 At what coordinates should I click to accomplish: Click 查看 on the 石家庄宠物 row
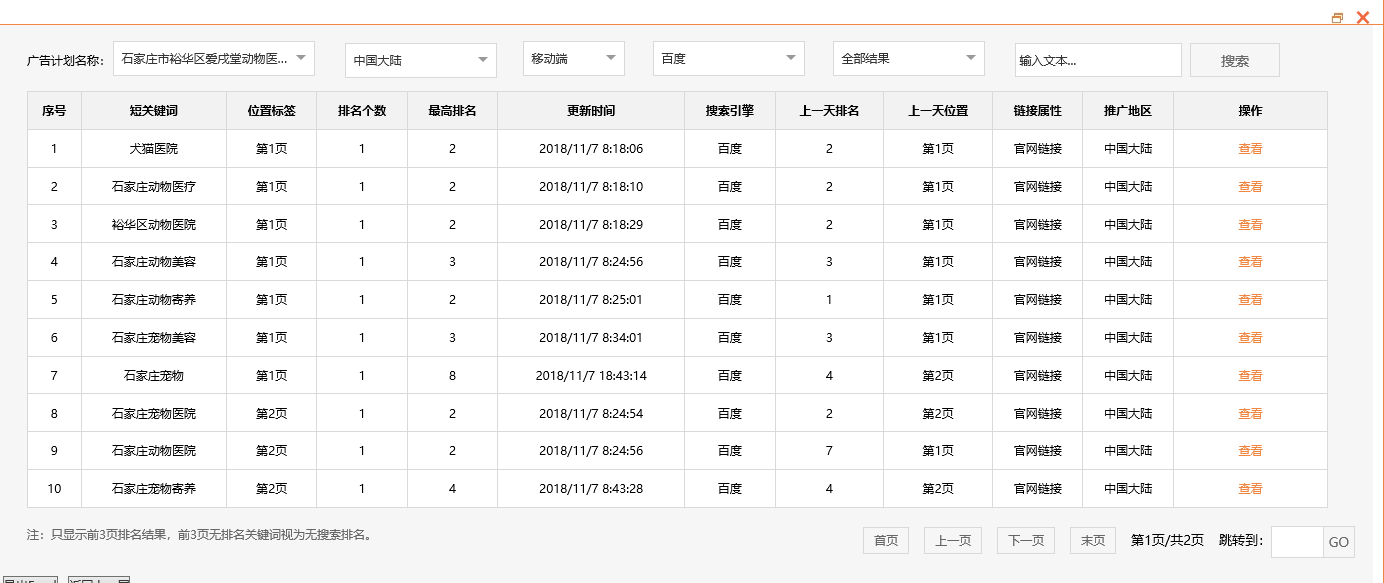pyautogui.click(x=1250, y=375)
